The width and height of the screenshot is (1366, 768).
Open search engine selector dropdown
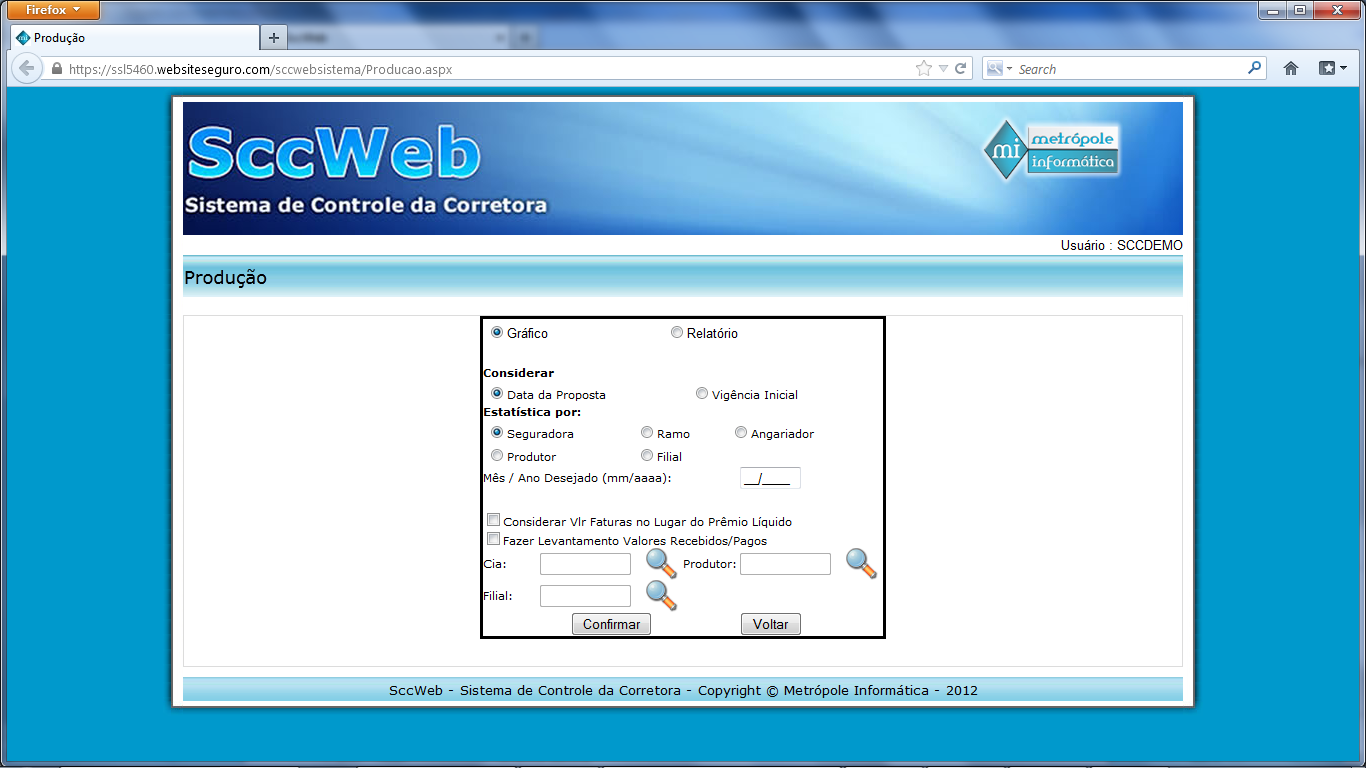click(x=1000, y=69)
